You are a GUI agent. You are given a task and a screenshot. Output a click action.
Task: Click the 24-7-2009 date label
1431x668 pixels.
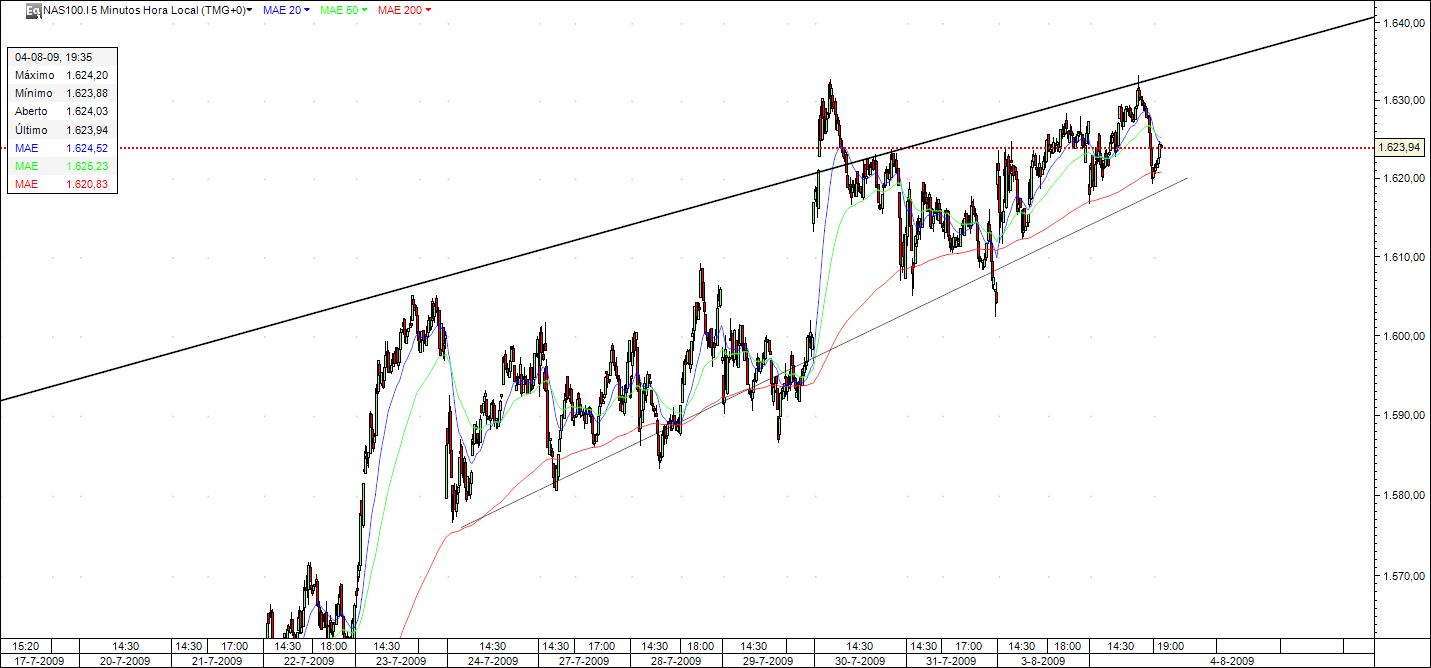tap(492, 661)
